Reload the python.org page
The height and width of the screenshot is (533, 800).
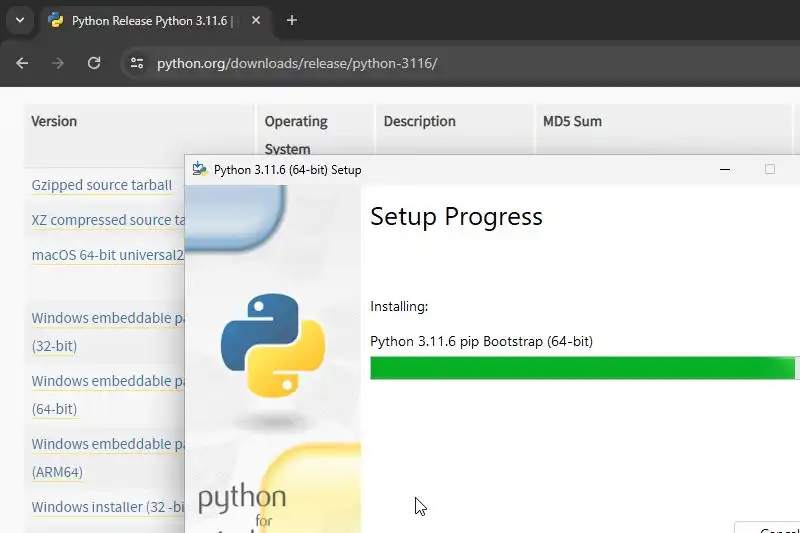coord(94,63)
